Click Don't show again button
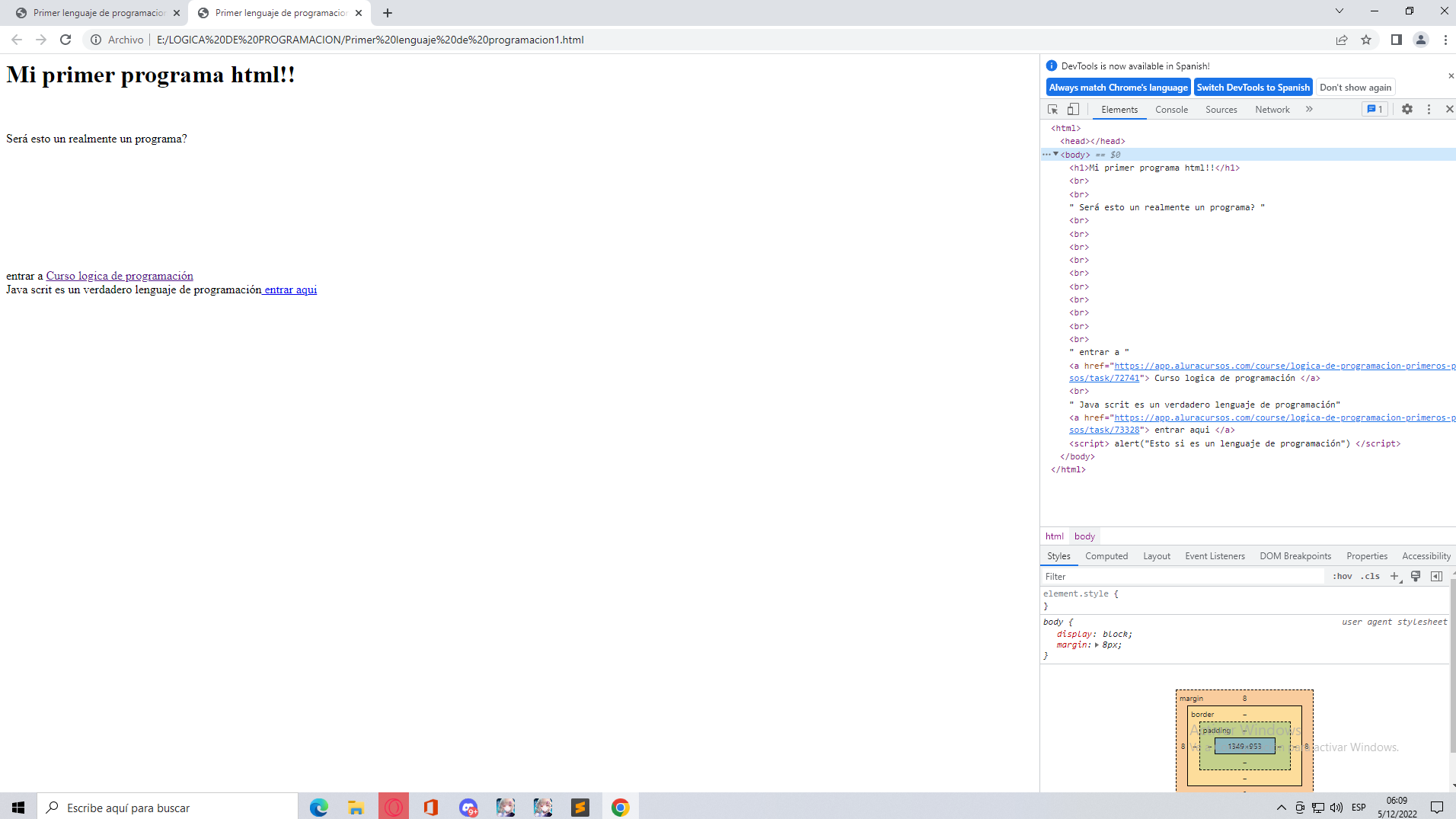 click(x=1355, y=88)
